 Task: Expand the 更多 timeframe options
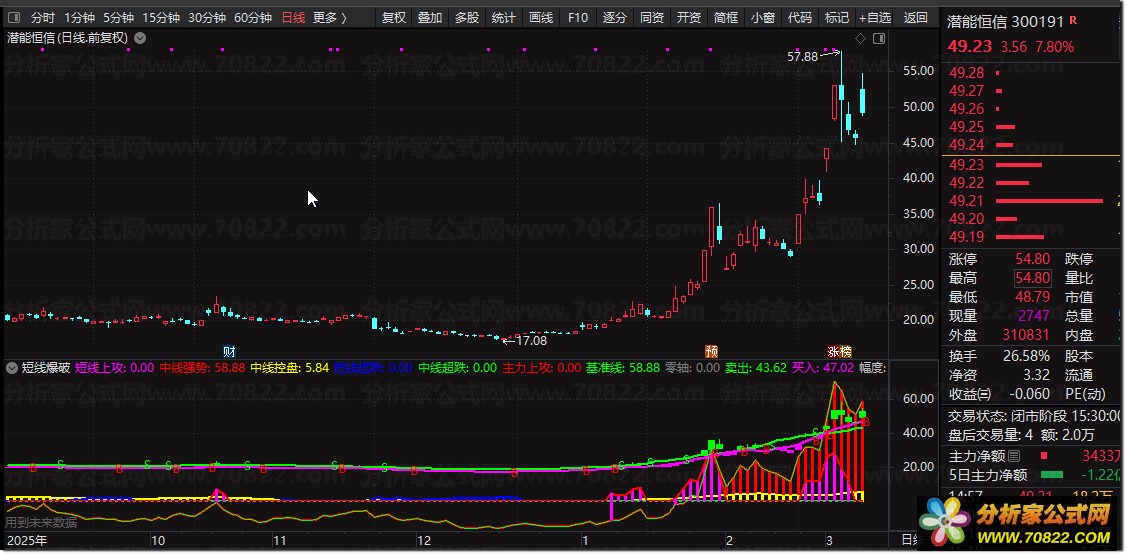[328, 18]
